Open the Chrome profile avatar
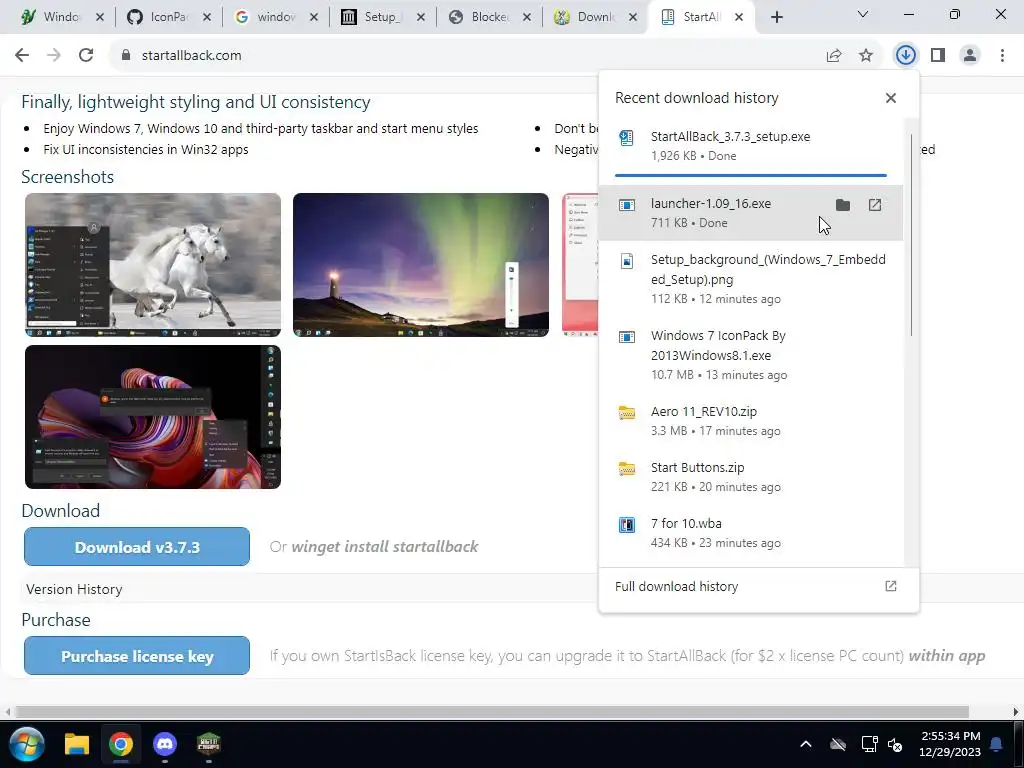The width and height of the screenshot is (1024, 768). pos(970,56)
